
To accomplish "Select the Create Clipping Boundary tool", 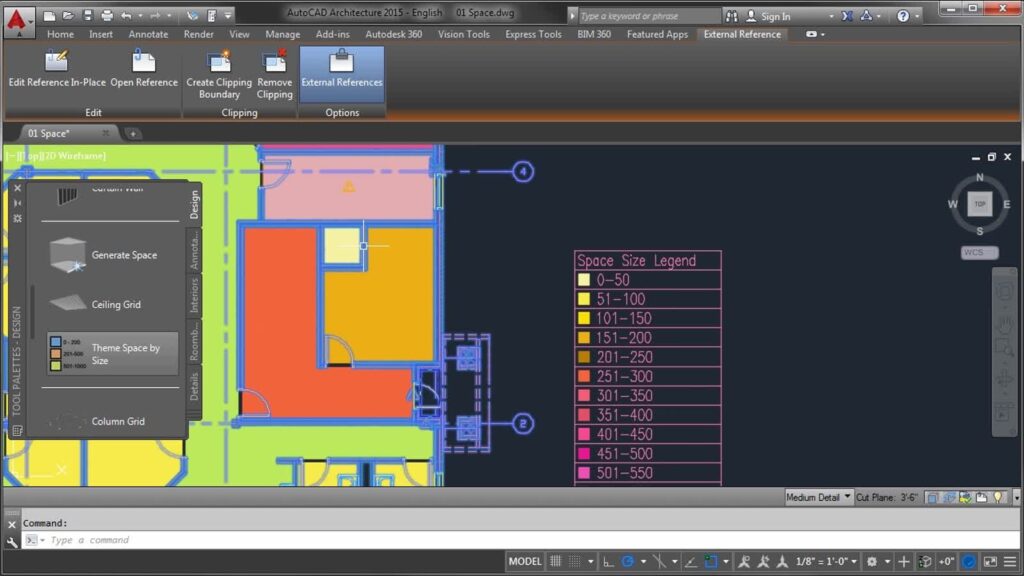I will click(219, 61).
